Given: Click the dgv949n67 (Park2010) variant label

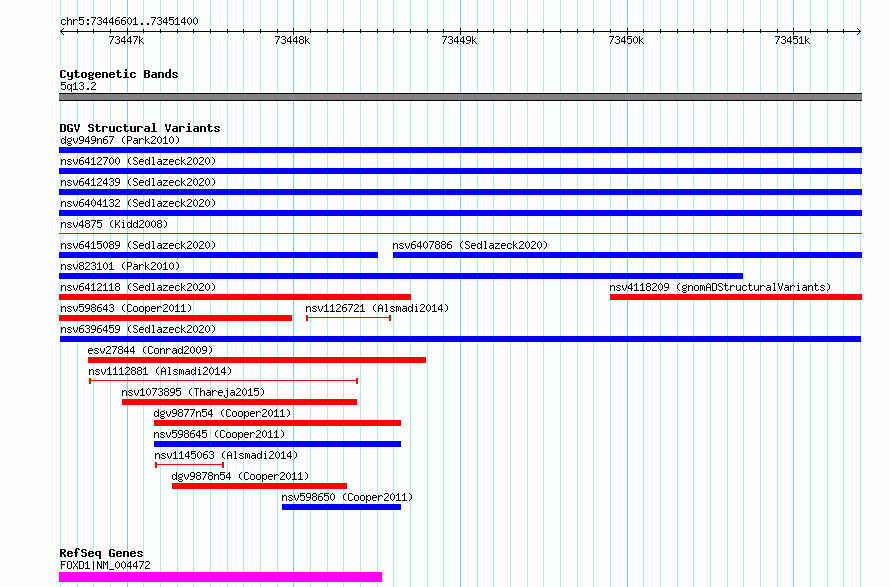Looking at the screenshot, I should pyautogui.click(x=120, y=140).
